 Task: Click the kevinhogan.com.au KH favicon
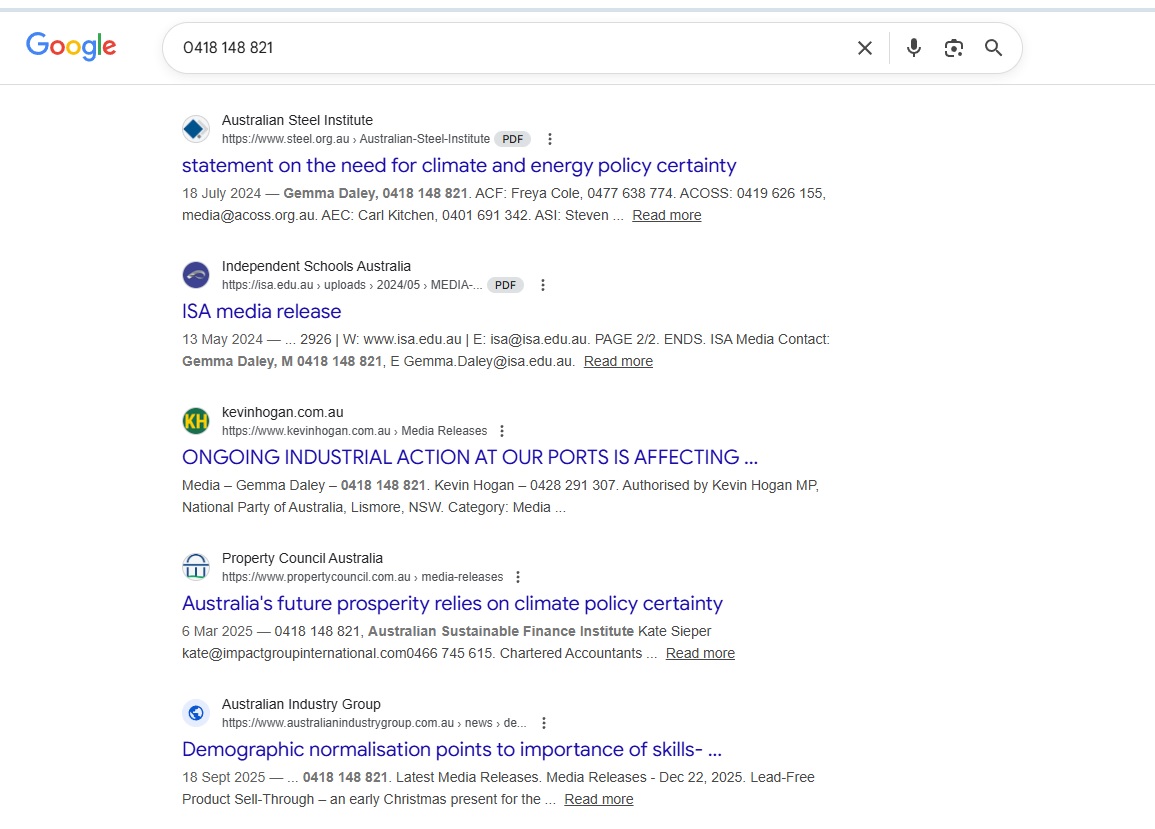(196, 421)
